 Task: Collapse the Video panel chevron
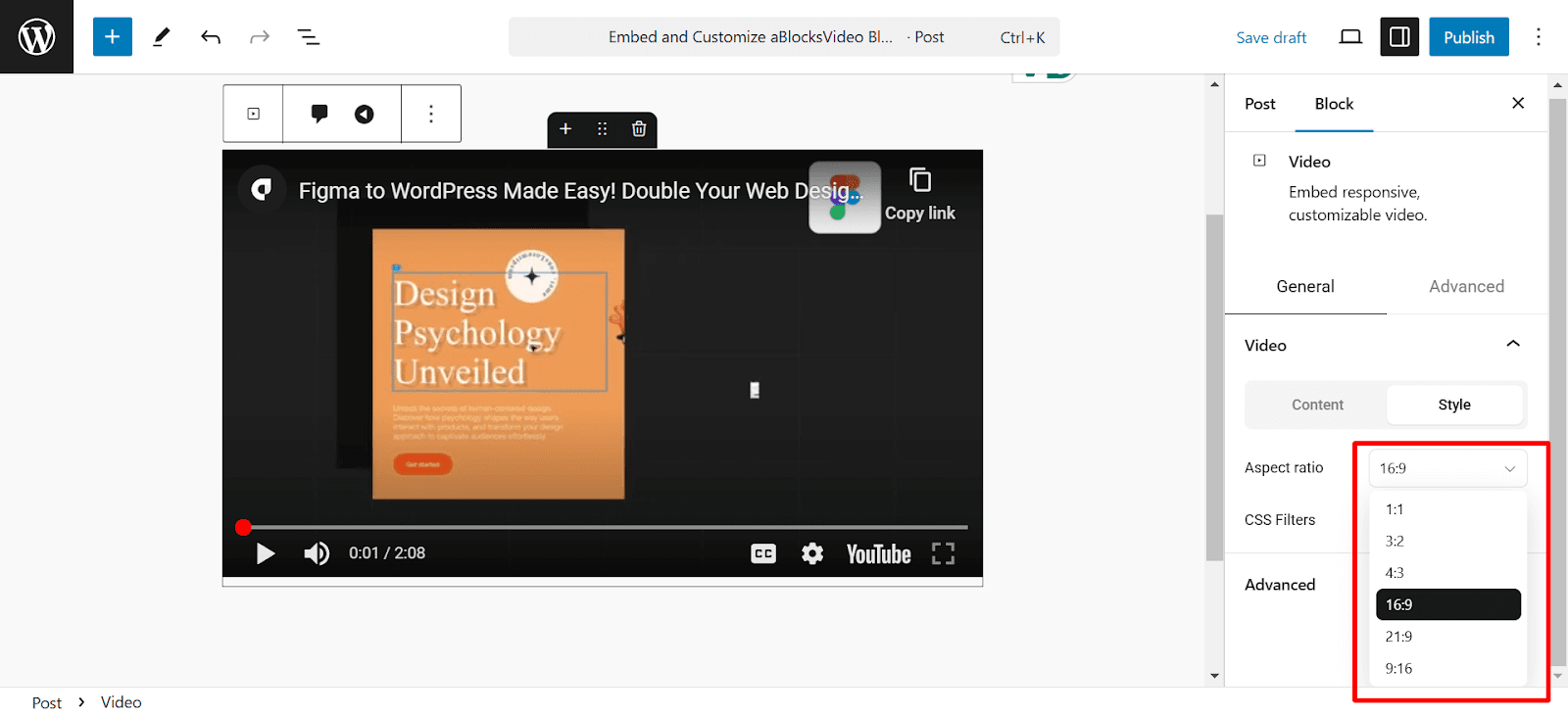(x=1513, y=344)
